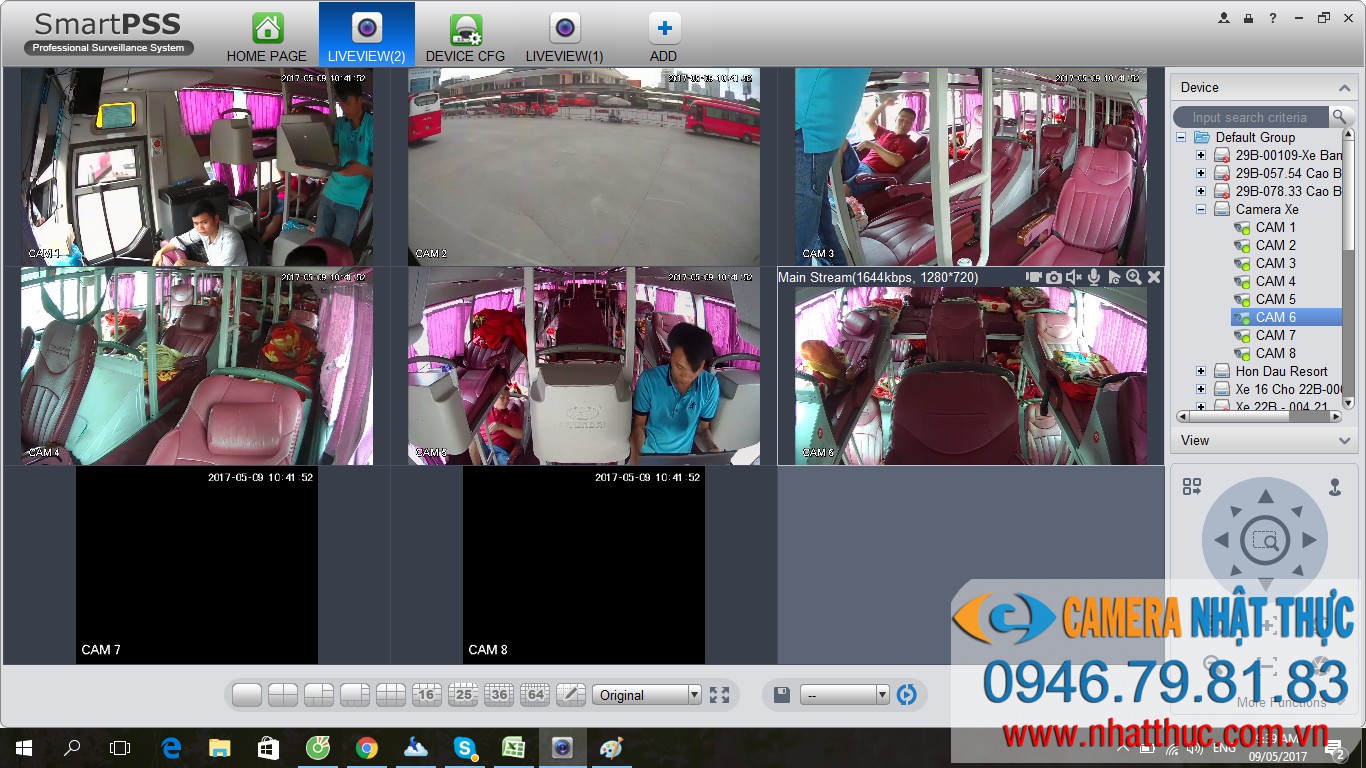1366x768 pixels.
Task: Open the HOME PAGE tab
Action: coord(267,37)
